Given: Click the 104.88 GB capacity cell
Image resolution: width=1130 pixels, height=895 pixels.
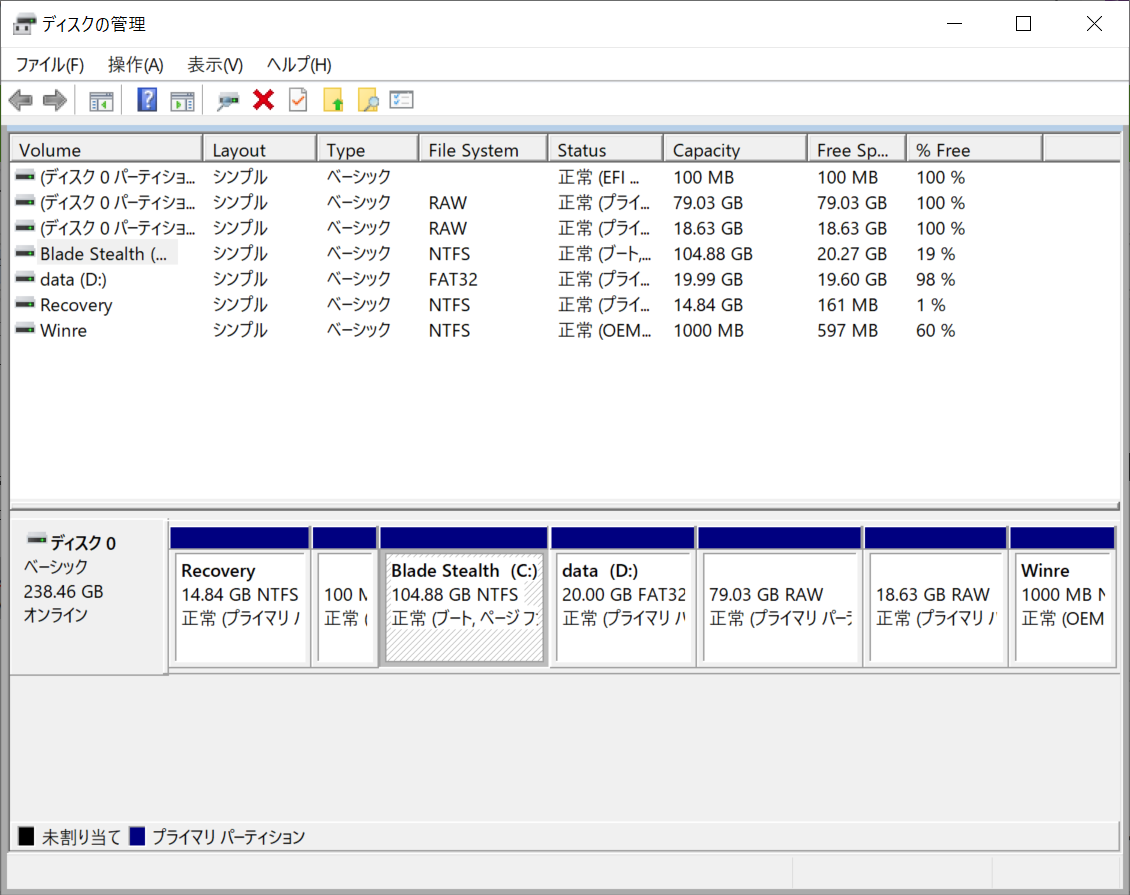Looking at the screenshot, I should [713, 254].
